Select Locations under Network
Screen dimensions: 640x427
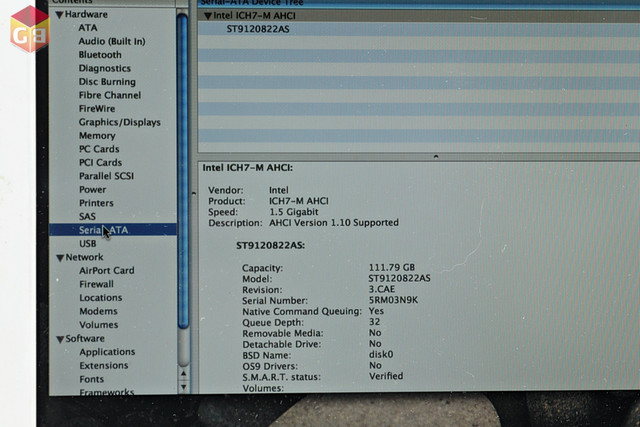tap(101, 298)
